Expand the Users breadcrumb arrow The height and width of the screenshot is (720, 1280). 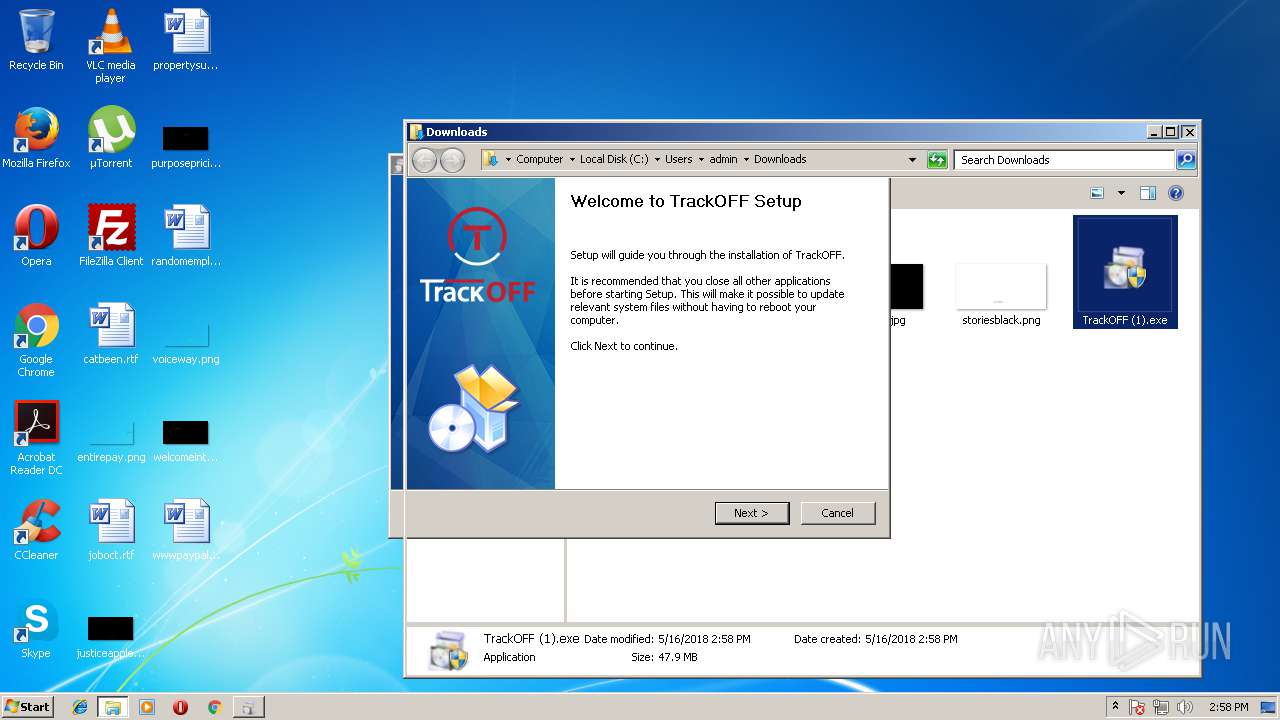(x=701, y=159)
